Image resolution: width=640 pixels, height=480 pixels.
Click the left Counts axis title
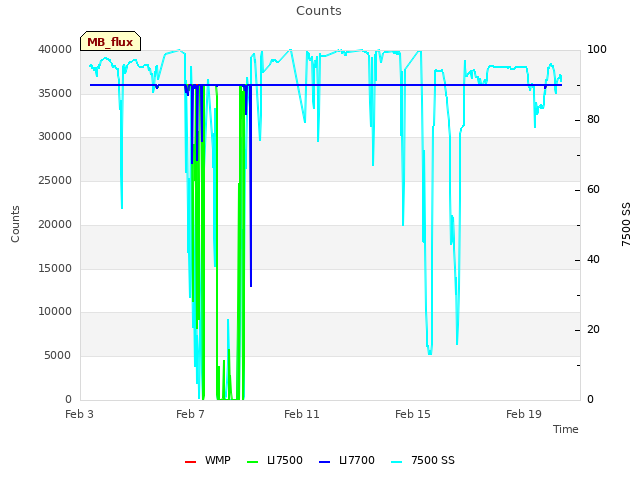coord(15,224)
